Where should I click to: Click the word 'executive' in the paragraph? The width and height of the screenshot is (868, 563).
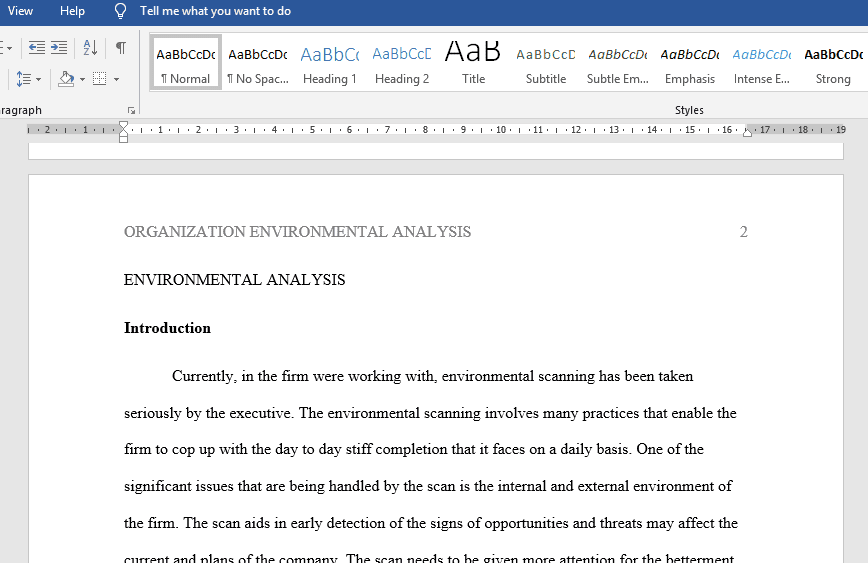click(260, 413)
